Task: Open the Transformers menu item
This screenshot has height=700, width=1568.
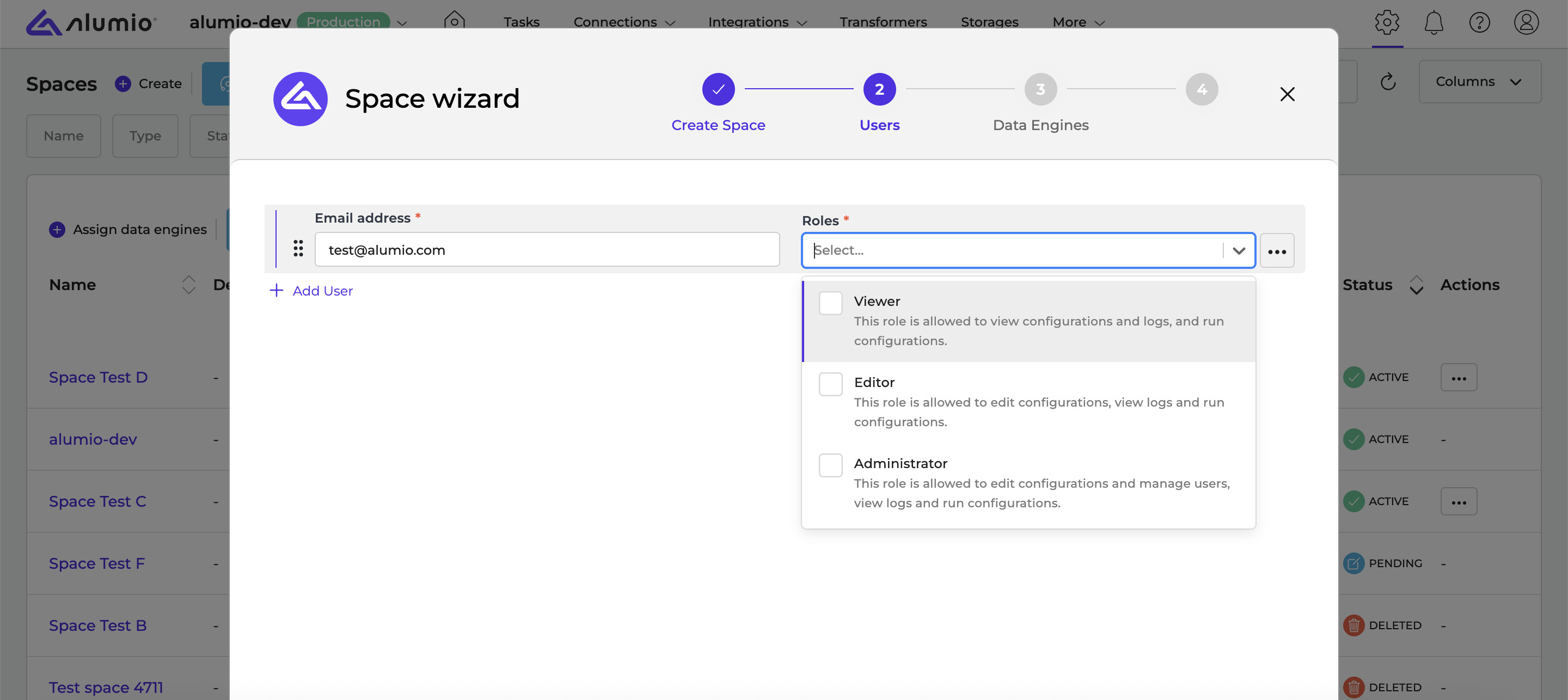Action: point(883,22)
